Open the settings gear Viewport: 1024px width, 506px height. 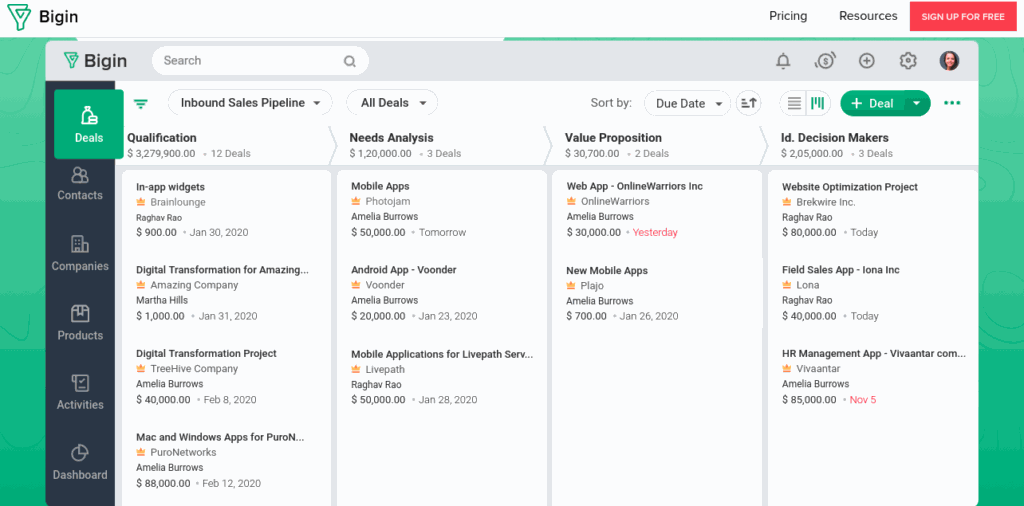point(908,61)
